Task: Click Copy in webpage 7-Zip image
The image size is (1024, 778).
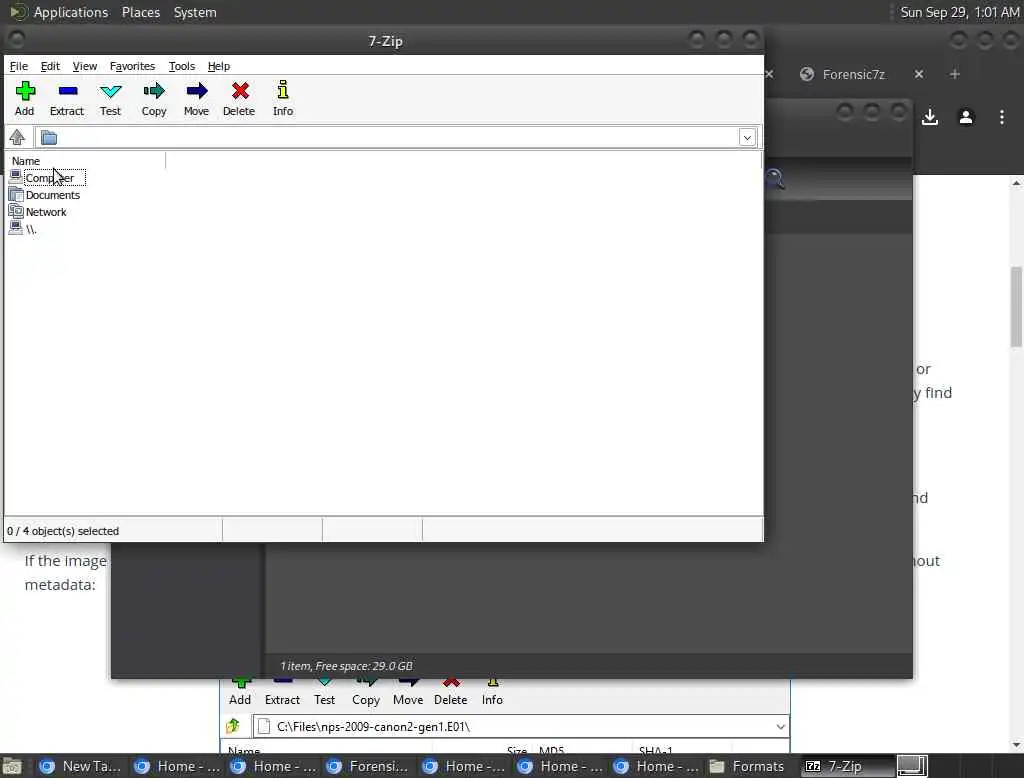Action: coord(366,700)
